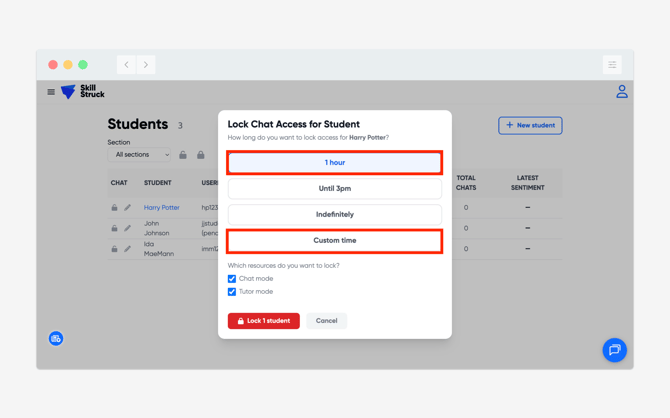670x418 pixels.
Task: Uncheck the Tutor mode checkbox
Action: 232,292
